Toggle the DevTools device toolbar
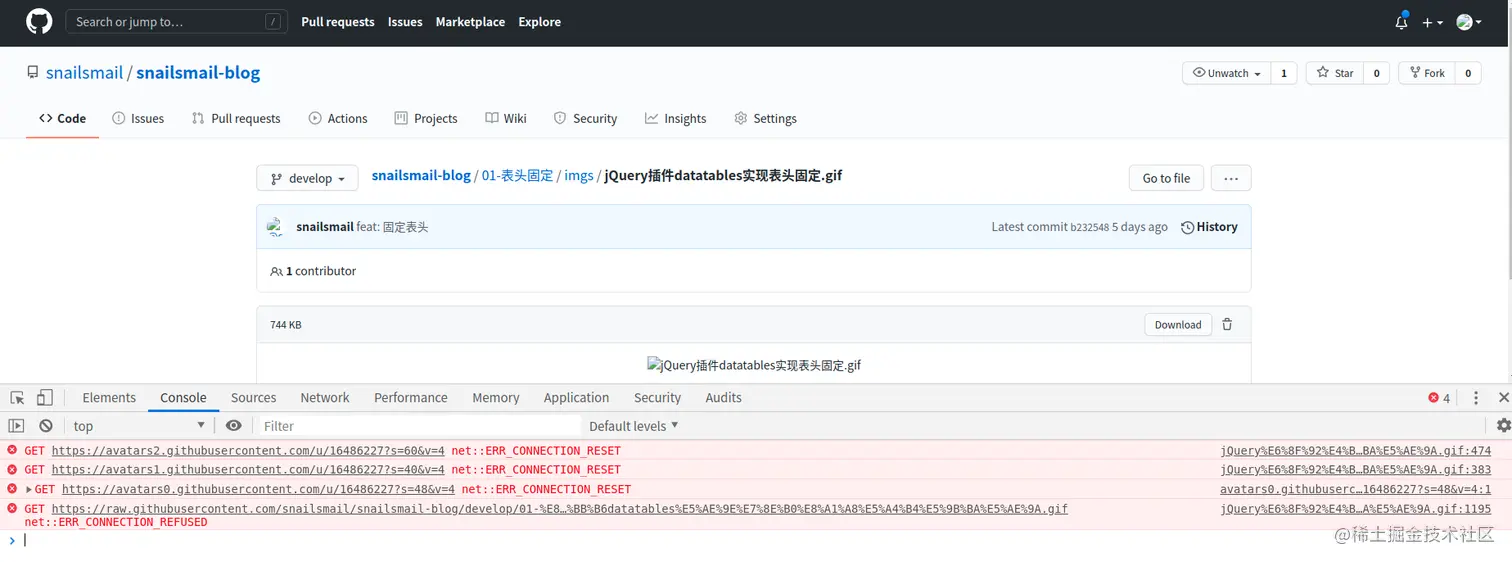Image resolution: width=1512 pixels, height=562 pixels. point(45,397)
